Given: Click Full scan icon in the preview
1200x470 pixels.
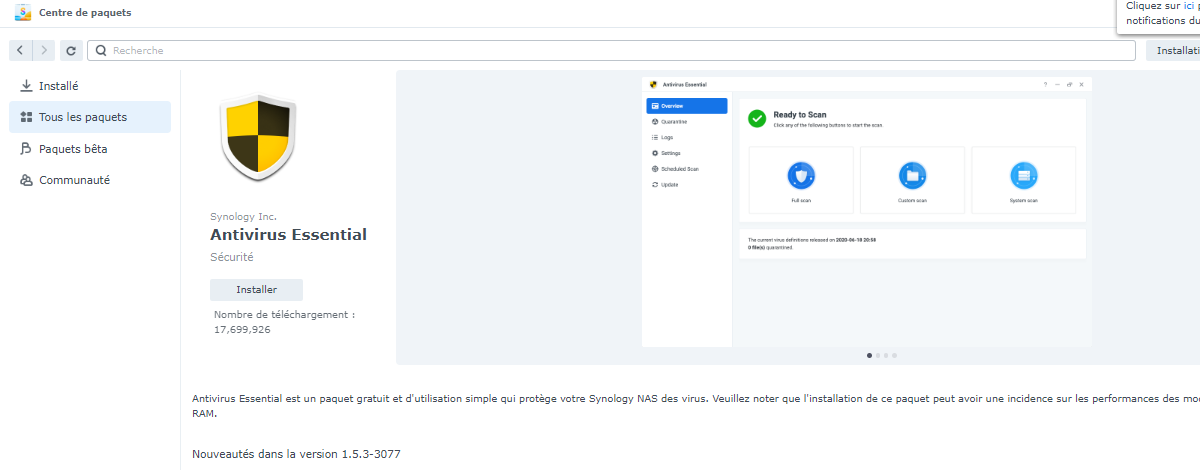Looking at the screenshot, I should [x=801, y=176].
